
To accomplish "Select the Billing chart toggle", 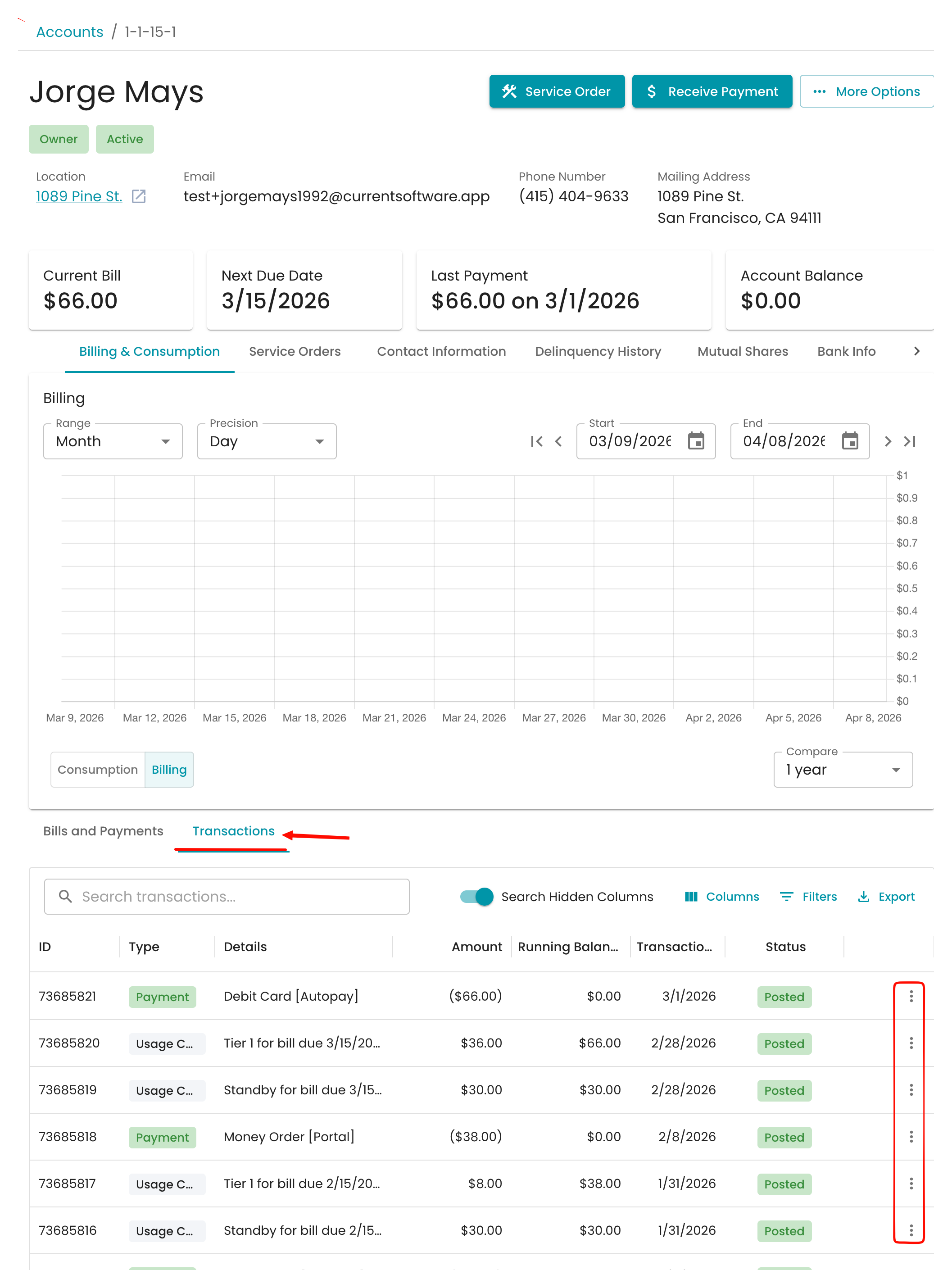I will (169, 770).
